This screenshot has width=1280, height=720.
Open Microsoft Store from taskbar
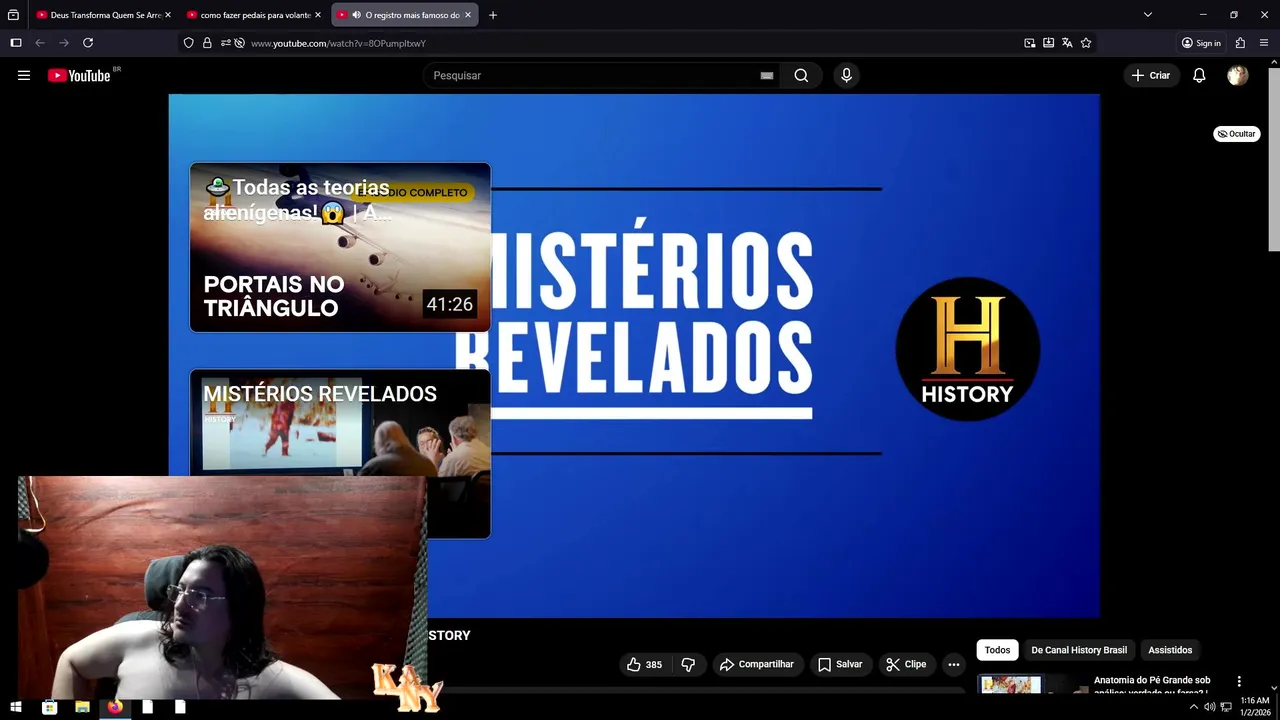pyautogui.click(x=49, y=707)
